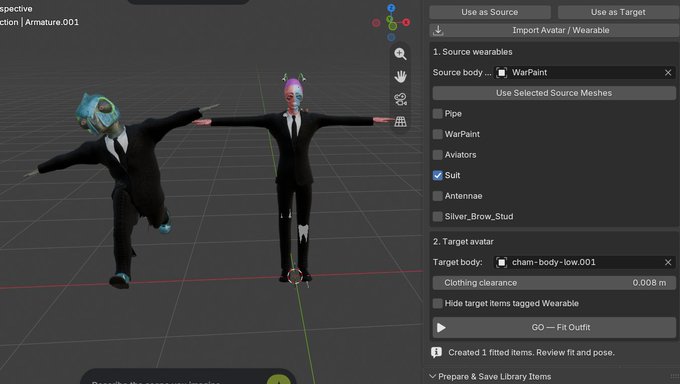Click the Armature.001 label in viewport

(52, 22)
